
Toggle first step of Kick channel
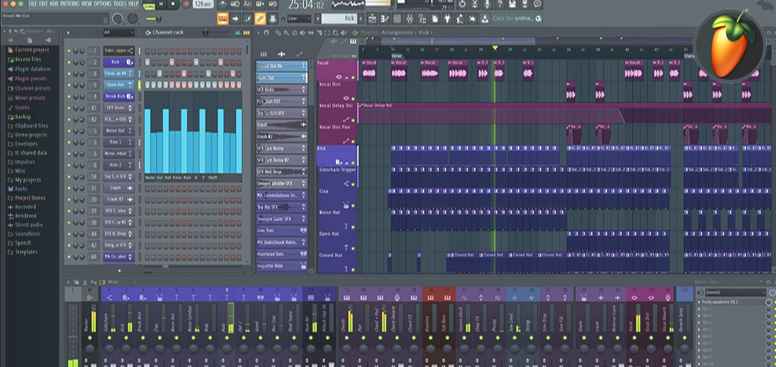click(x=147, y=62)
